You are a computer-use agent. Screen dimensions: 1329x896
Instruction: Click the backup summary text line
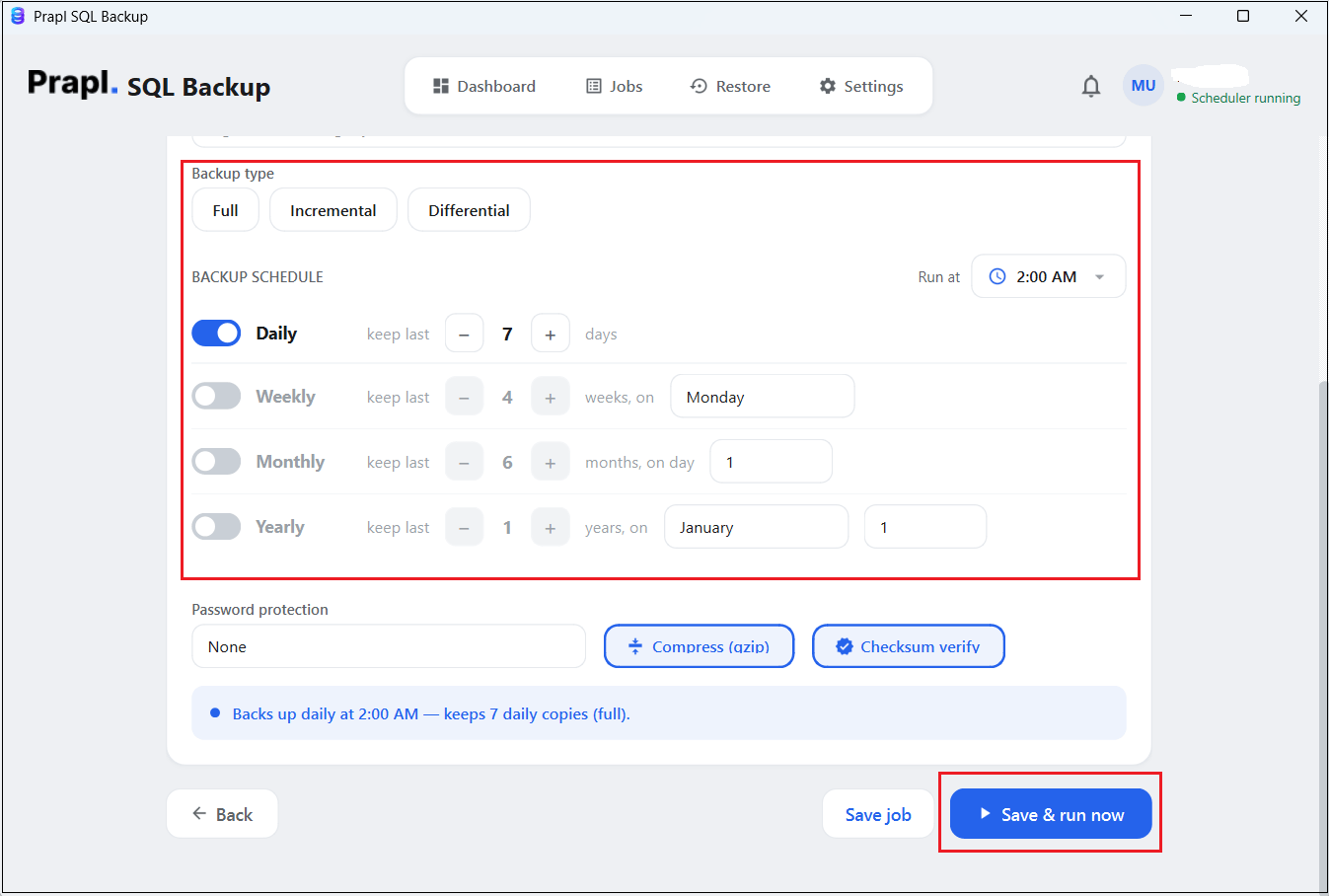click(x=431, y=713)
